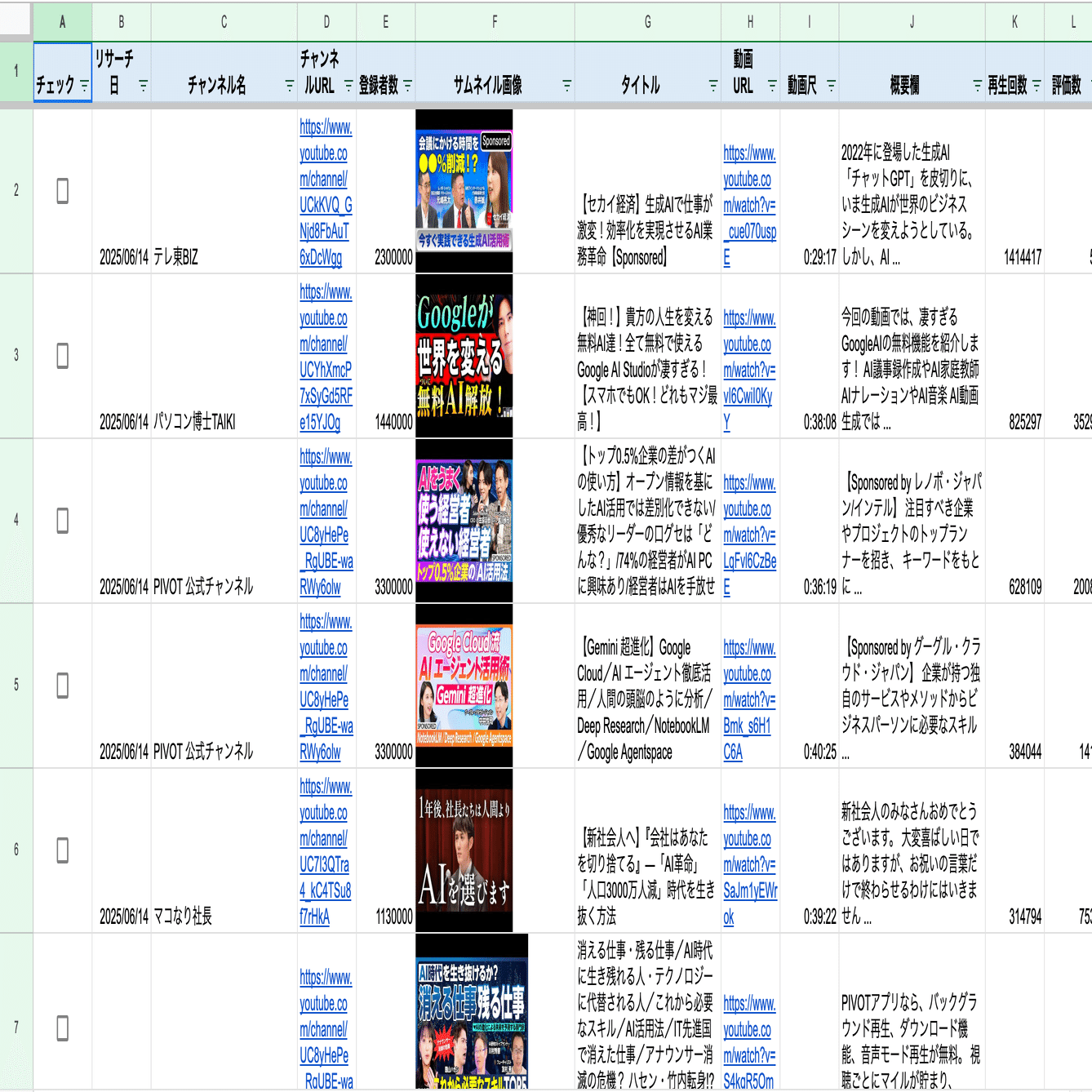Tick the checkbox in the テレ東BIZ row

pos(63,191)
